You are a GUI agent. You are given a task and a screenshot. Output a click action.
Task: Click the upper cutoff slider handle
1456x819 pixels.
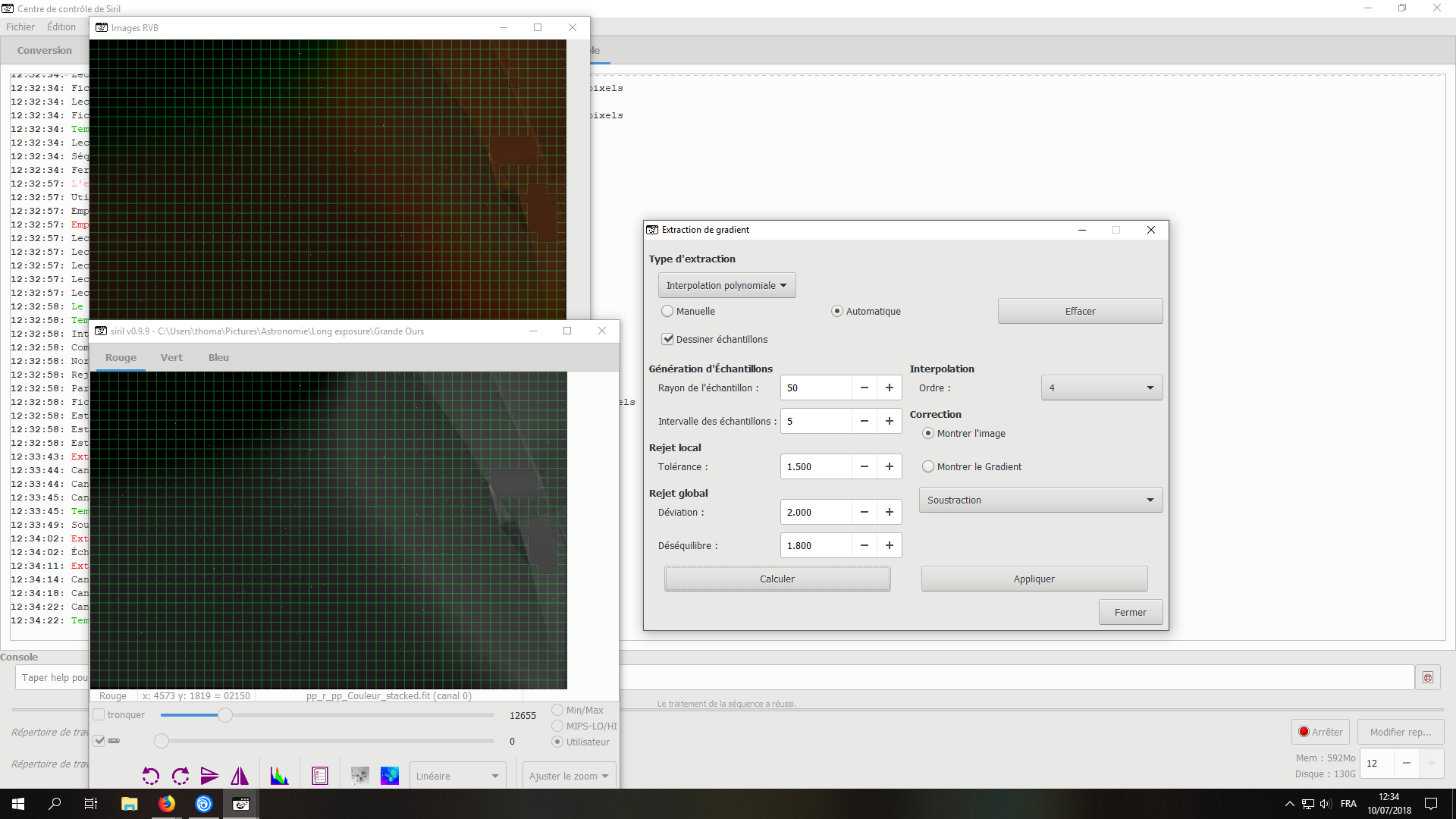225,715
